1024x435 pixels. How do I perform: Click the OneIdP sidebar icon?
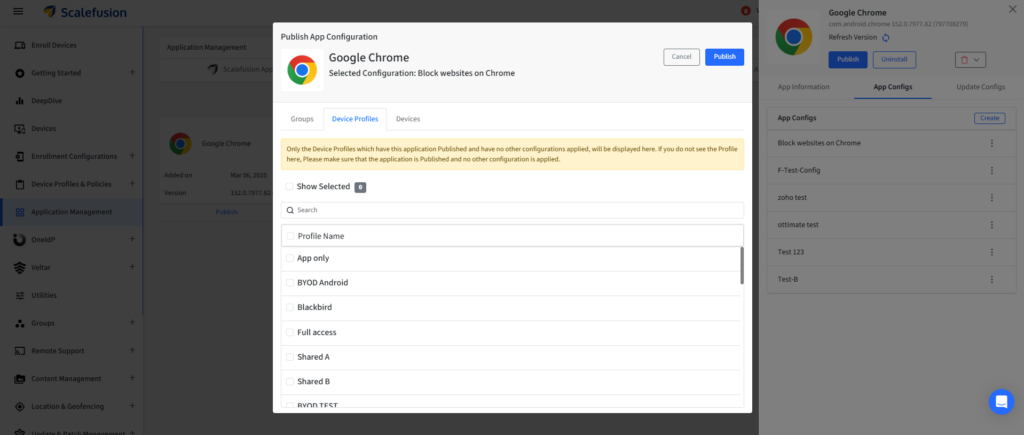click(x=20, y=240)
